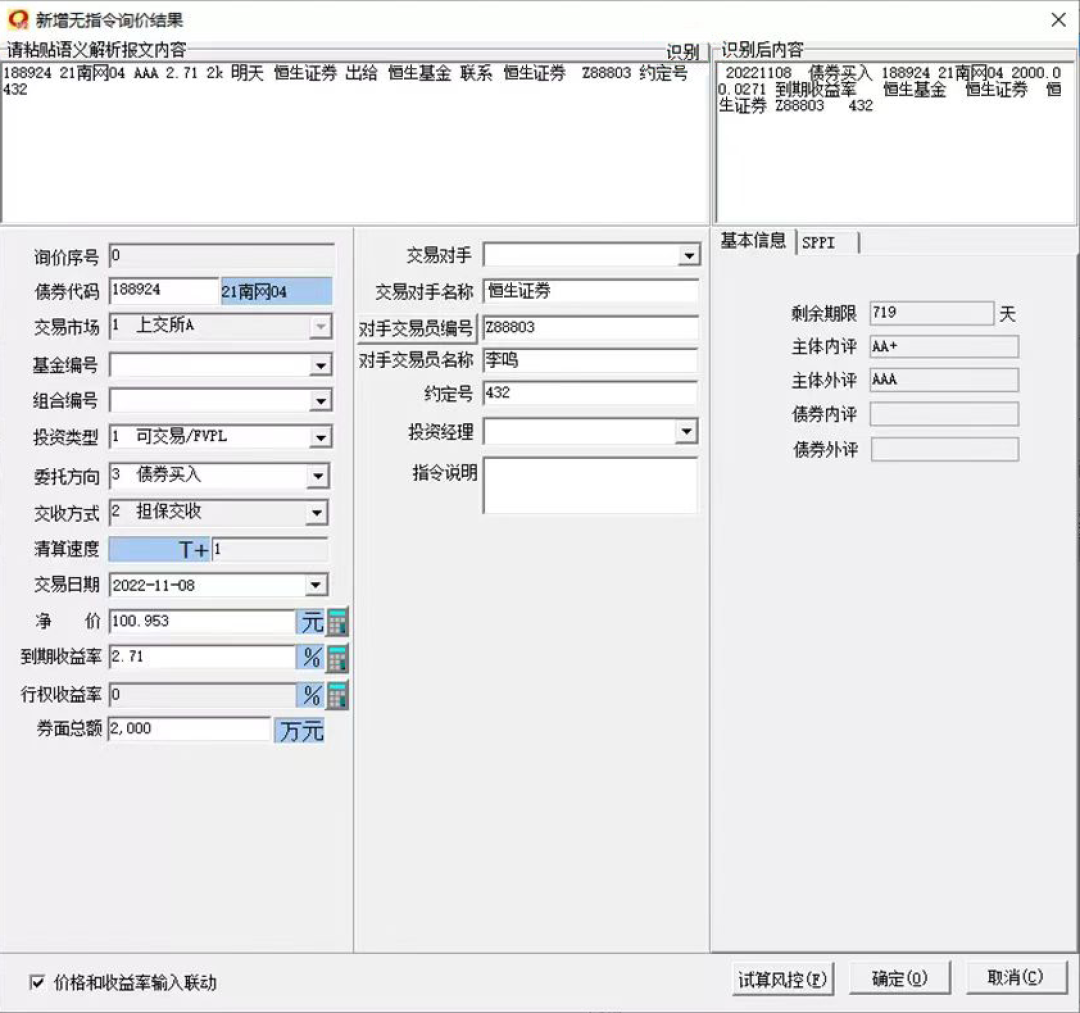Open the 投资类型 dropdown
This screenshot has width=1080, height=1013.
pos(323,437)
